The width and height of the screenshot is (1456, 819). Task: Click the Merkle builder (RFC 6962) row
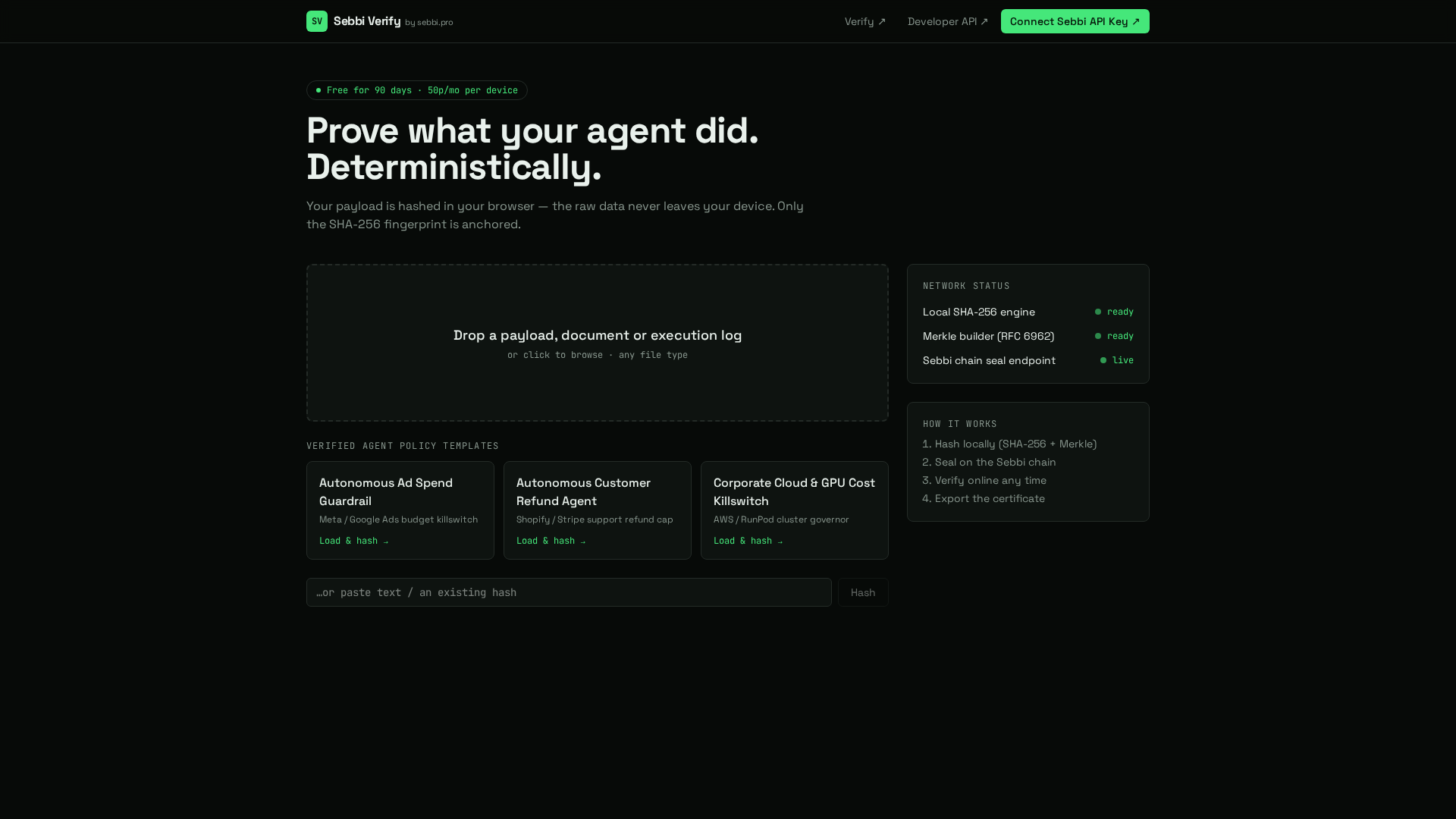click(1028, 336)
